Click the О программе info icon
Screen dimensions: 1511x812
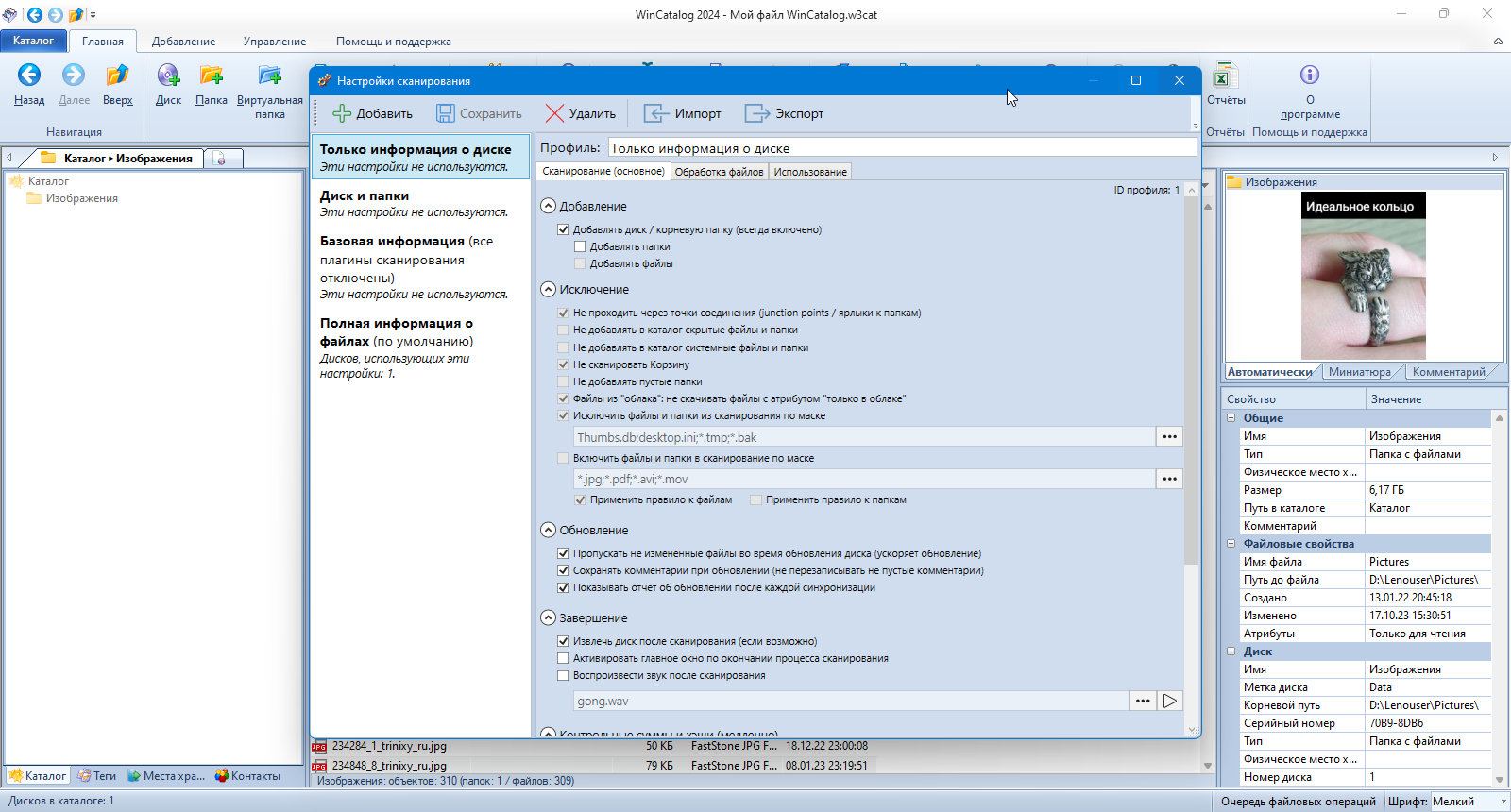[1309, 75]
